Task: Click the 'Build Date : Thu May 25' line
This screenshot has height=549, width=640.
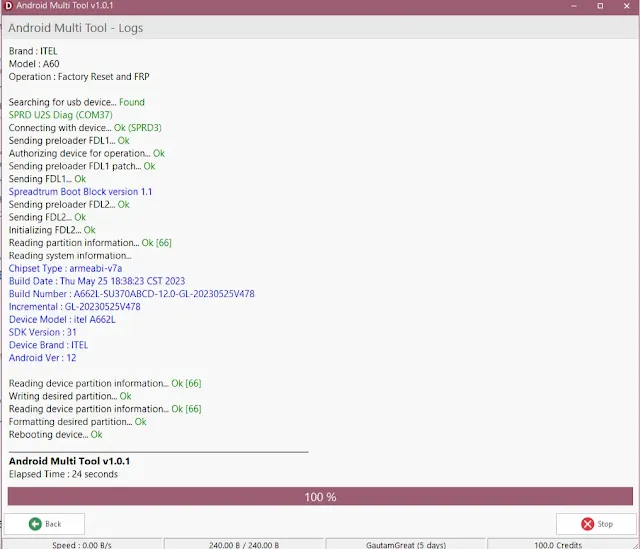Action: (x=97, y=281)
